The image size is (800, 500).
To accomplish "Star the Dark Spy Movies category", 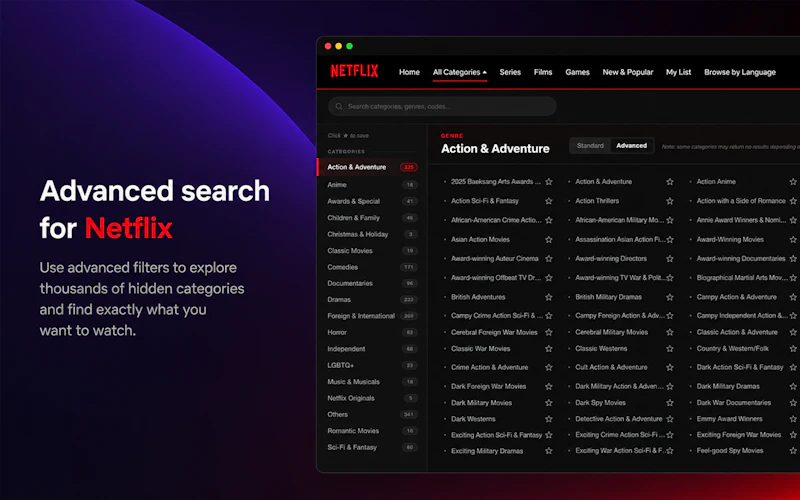I will 670,403.
